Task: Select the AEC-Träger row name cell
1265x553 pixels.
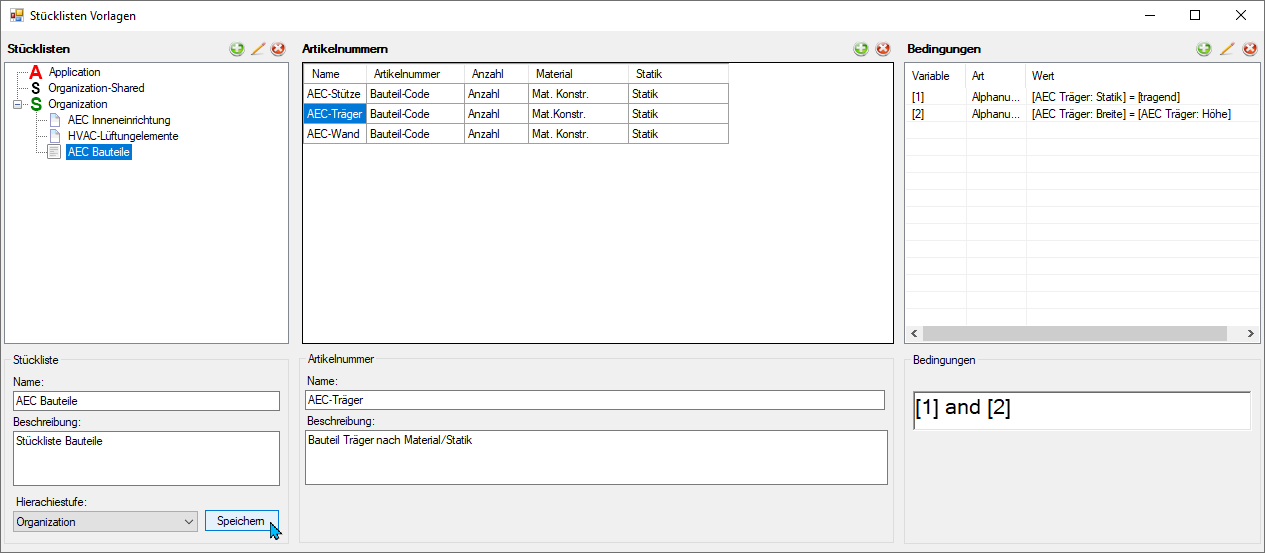Action: coord(335,114)
